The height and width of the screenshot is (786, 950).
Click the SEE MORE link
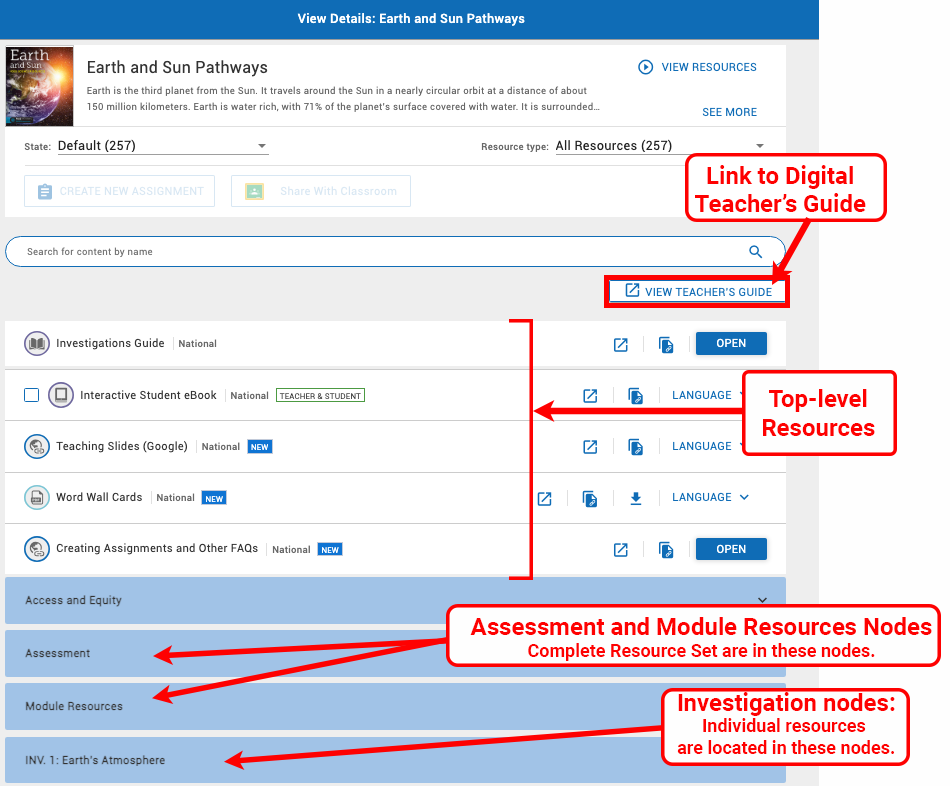pos(729,112)
